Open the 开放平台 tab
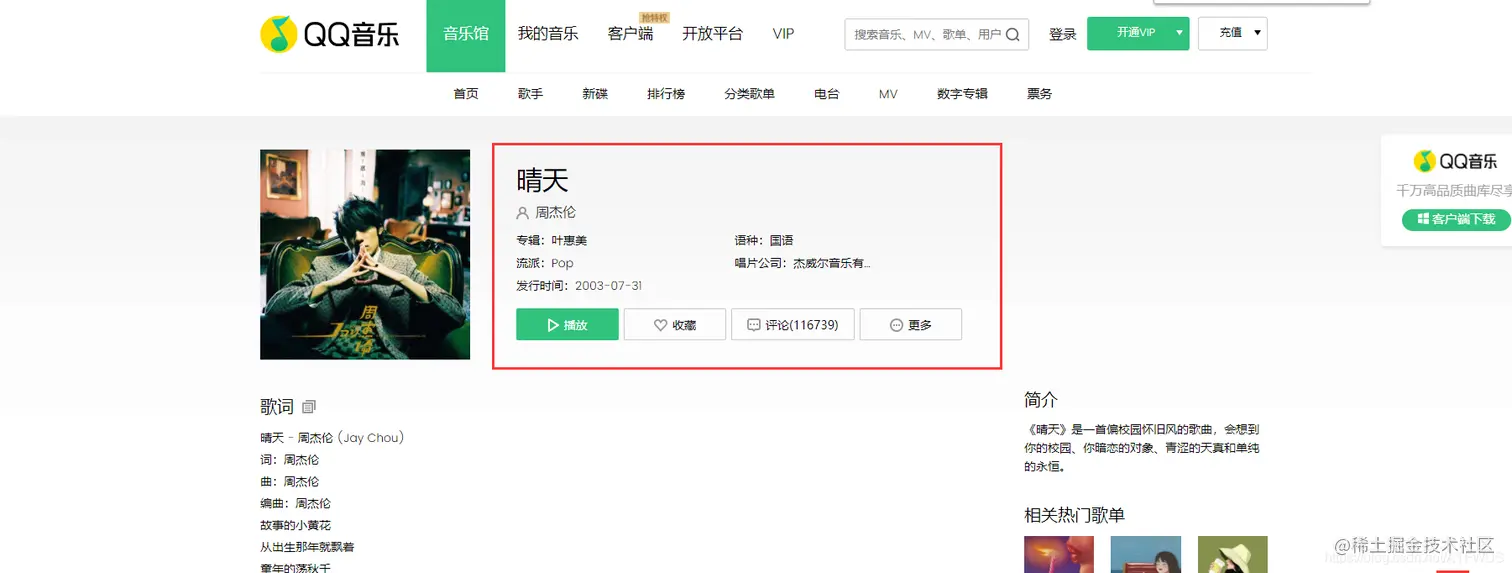Image resolution: width=1512 pixels, height=573 pixels. [713, 34]
